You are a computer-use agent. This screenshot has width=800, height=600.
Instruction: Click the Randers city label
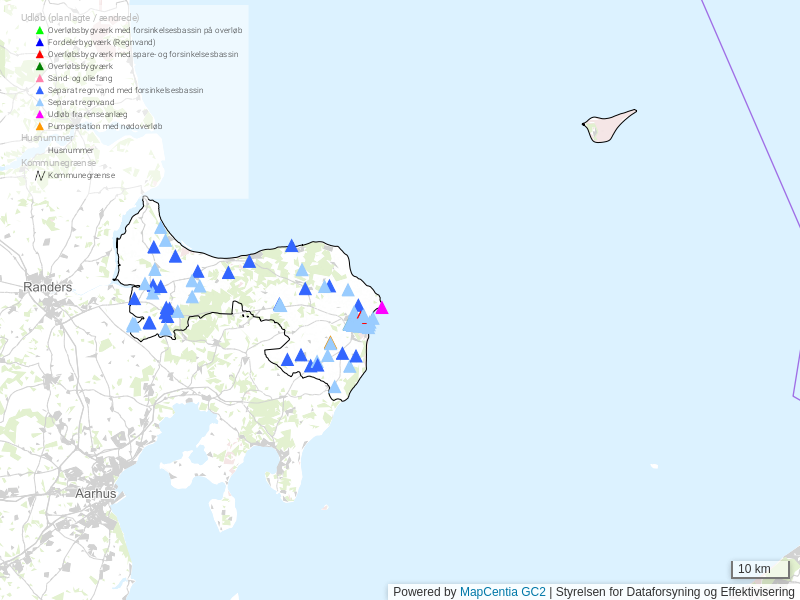pos(48,287)
